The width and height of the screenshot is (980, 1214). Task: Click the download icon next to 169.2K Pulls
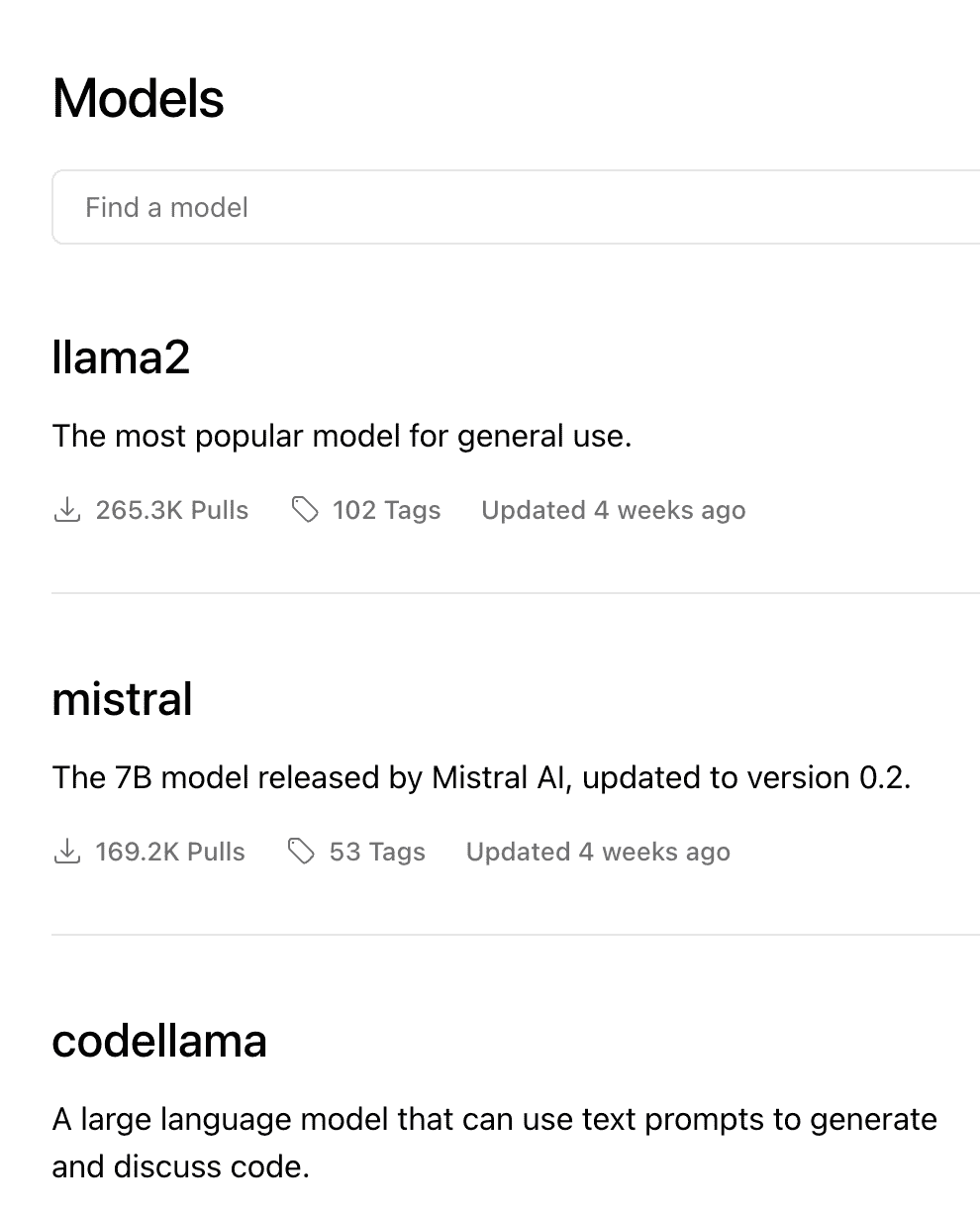(x=66, y=852)
